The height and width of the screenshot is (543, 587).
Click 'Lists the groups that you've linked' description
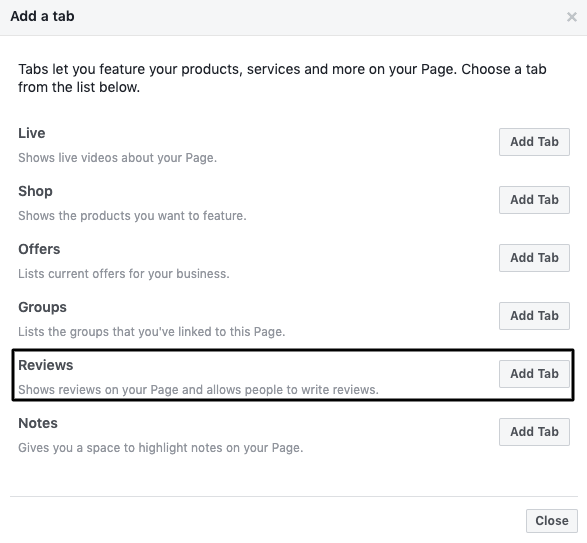[152, 332]
